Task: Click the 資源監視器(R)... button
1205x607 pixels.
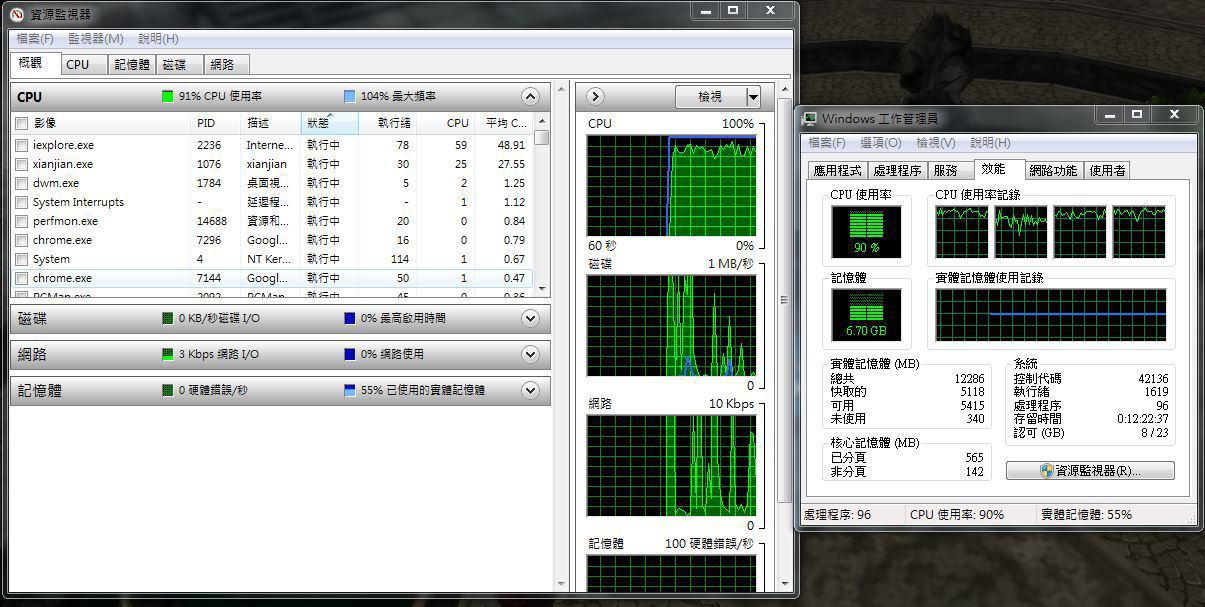Action: [1090, 470]
